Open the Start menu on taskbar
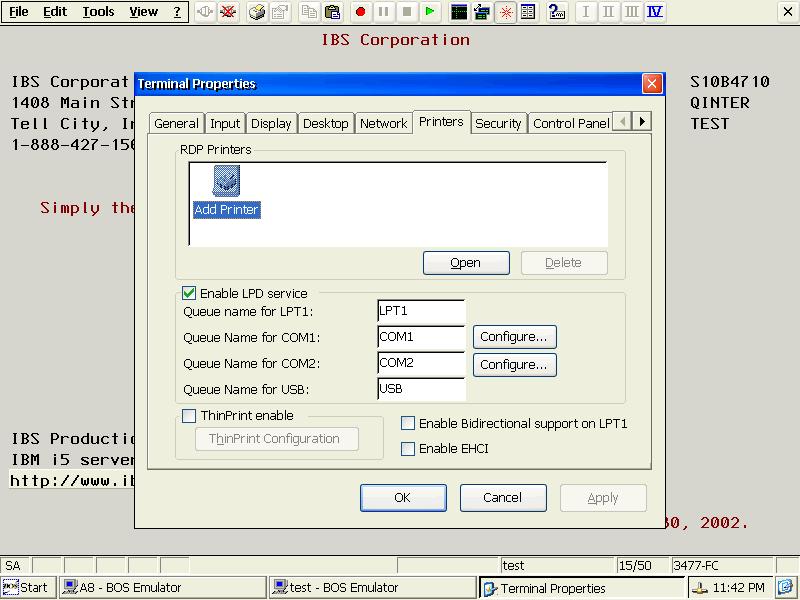The height and width of the screenshot is (600, 800). coord(28,588)
